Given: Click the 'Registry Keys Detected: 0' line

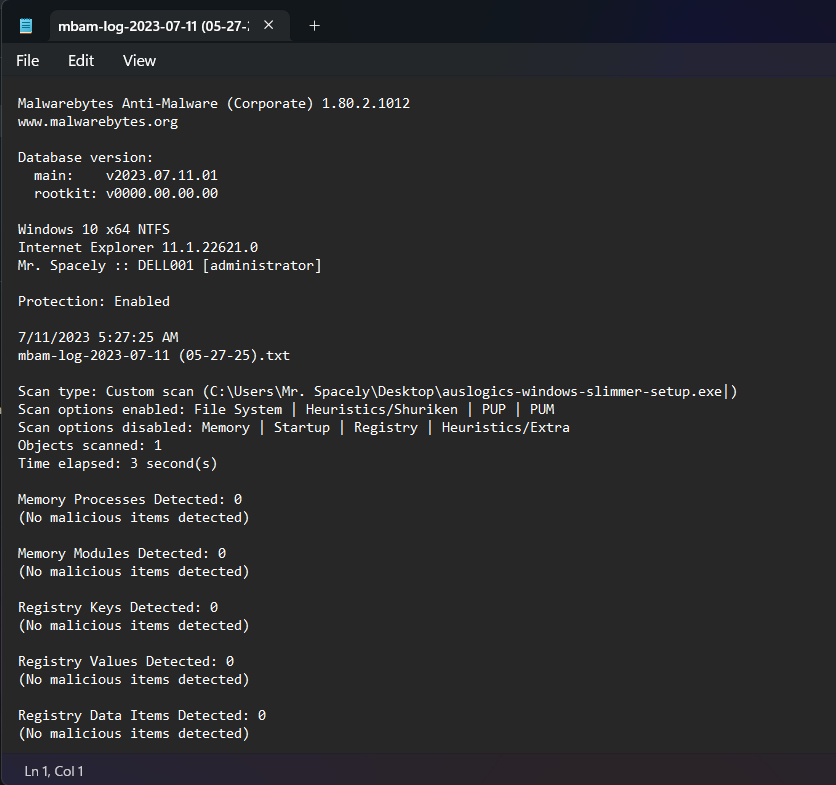Looking at the screenshot, I should [x=118, y=607].
